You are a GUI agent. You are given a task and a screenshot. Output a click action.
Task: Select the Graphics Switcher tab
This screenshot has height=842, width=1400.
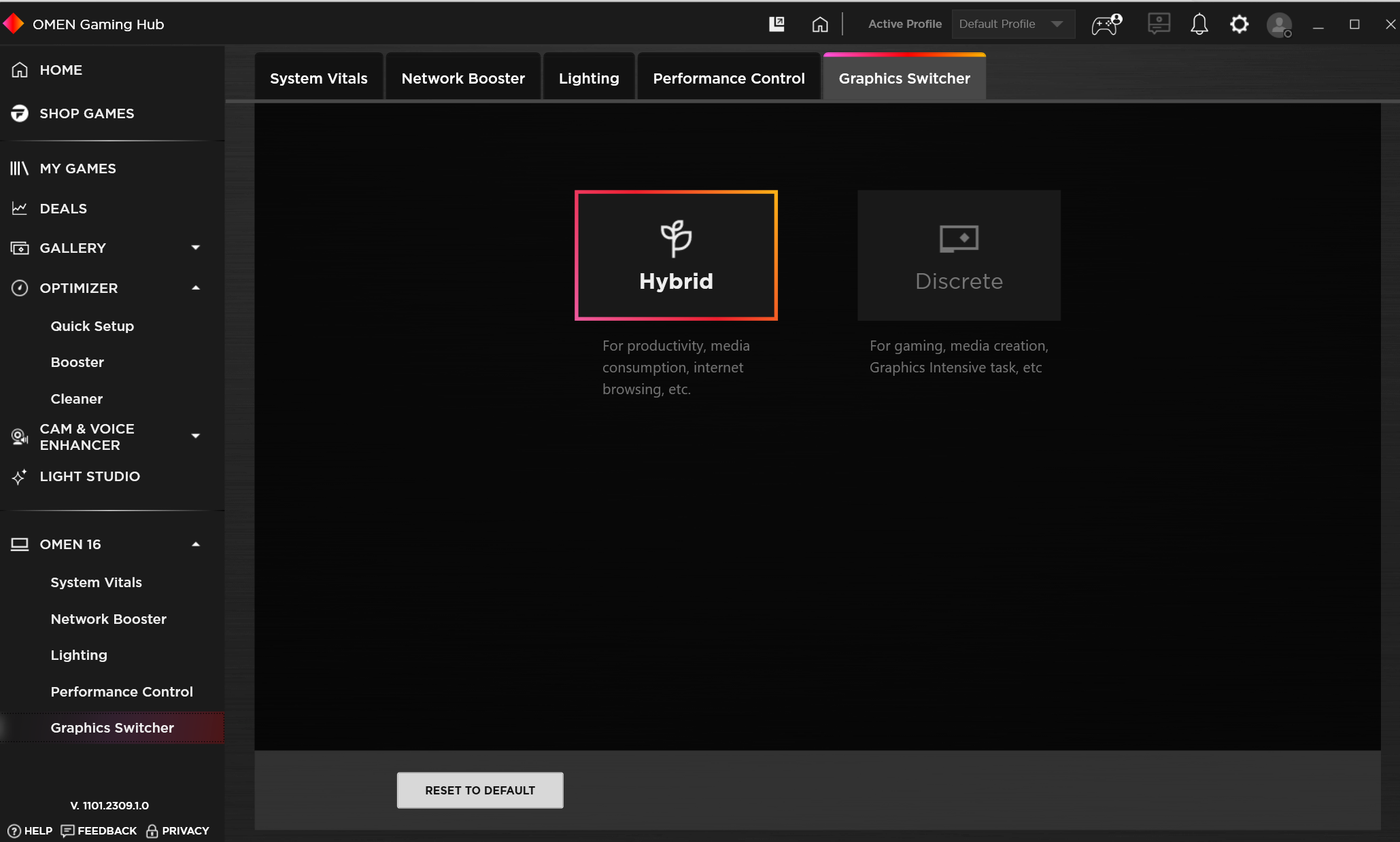click(904, 77)
